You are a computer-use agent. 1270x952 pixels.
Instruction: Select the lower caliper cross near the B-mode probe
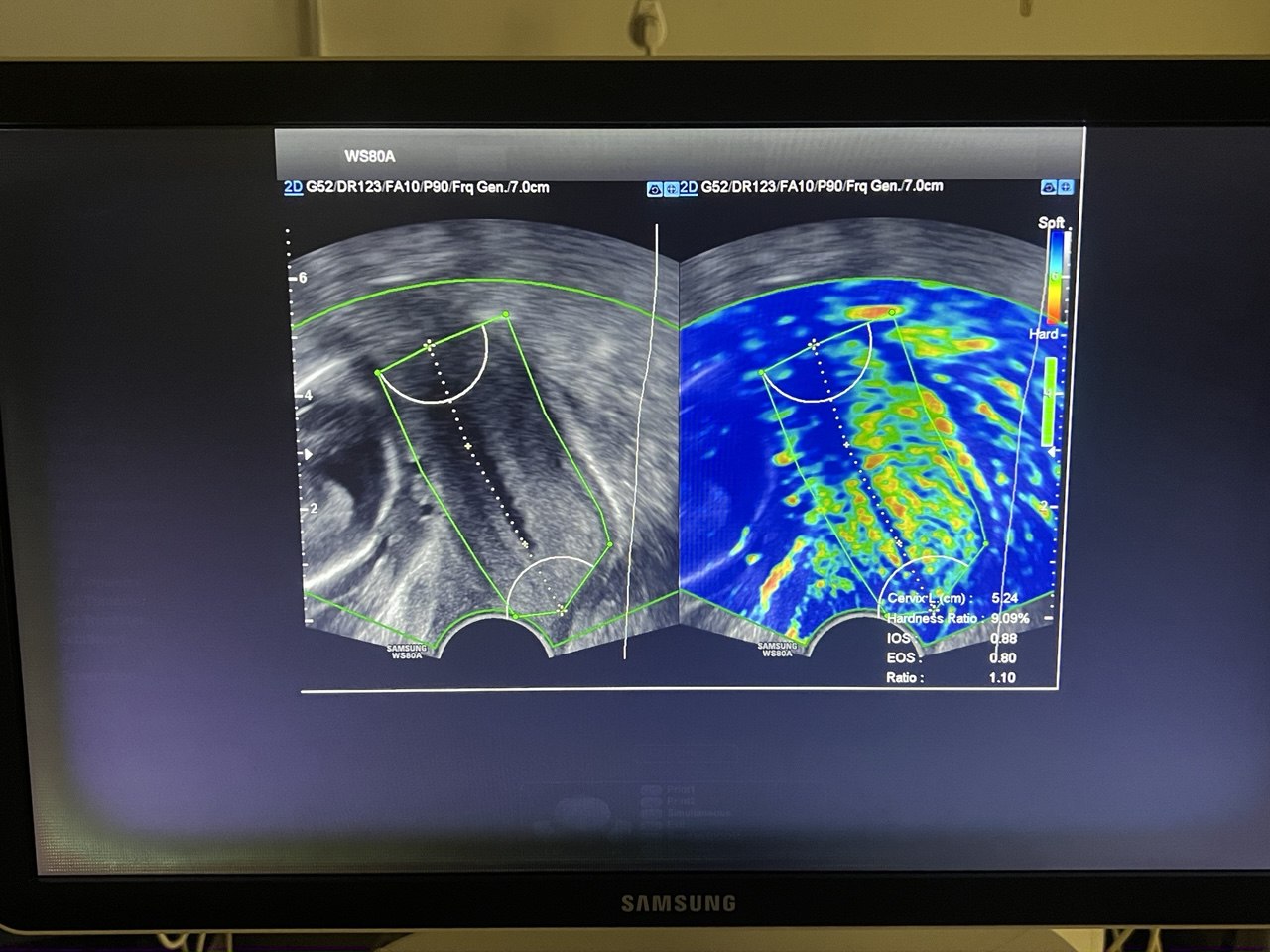pos(562,610)
